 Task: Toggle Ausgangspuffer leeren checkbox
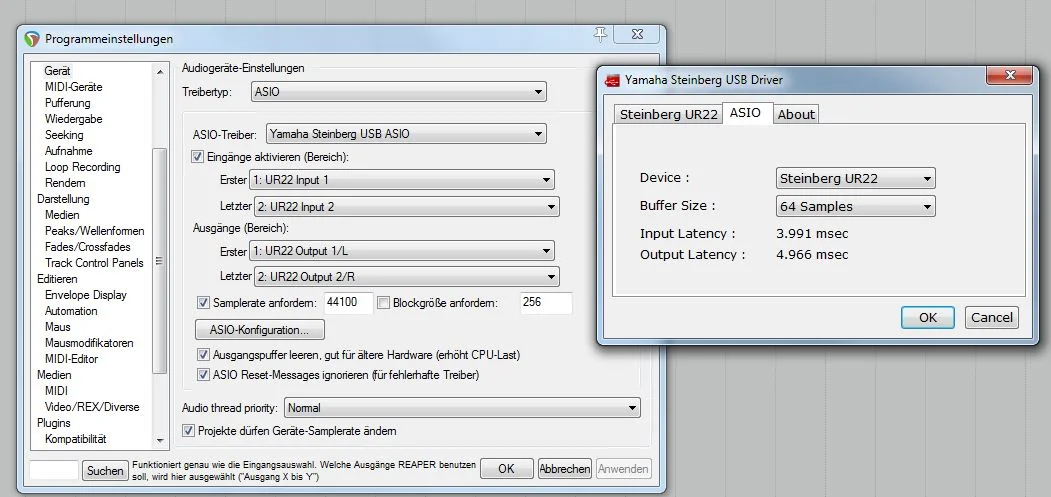203,354
